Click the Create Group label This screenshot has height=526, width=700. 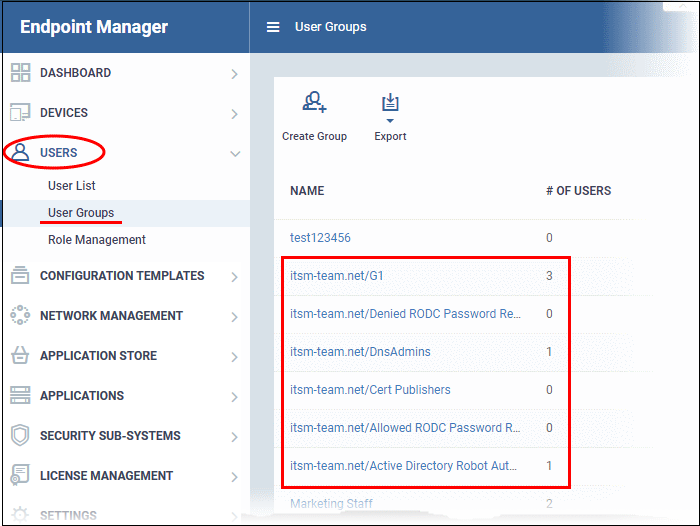tap(314, 136)
